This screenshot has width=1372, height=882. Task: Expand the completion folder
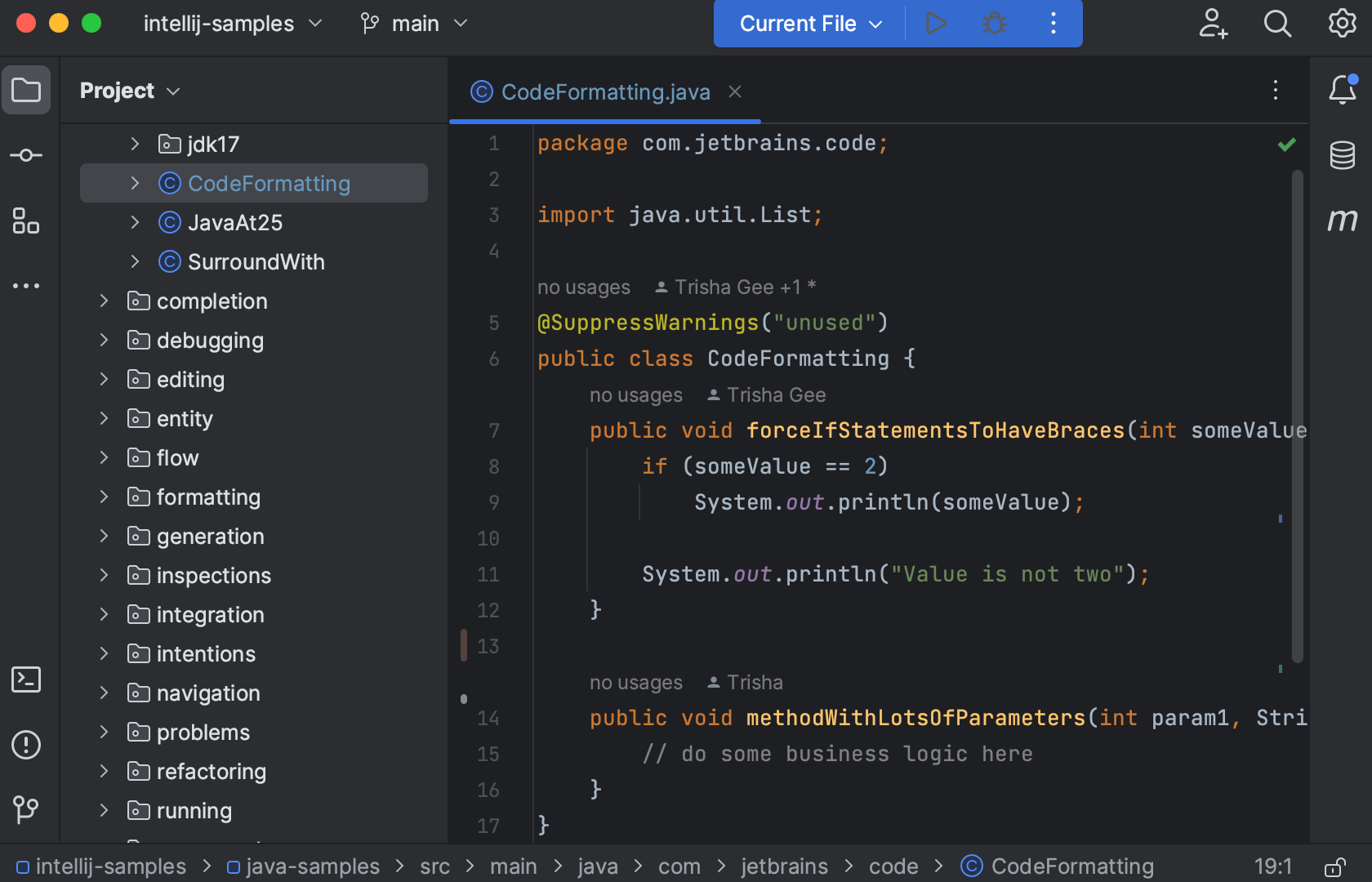(104, 301)
